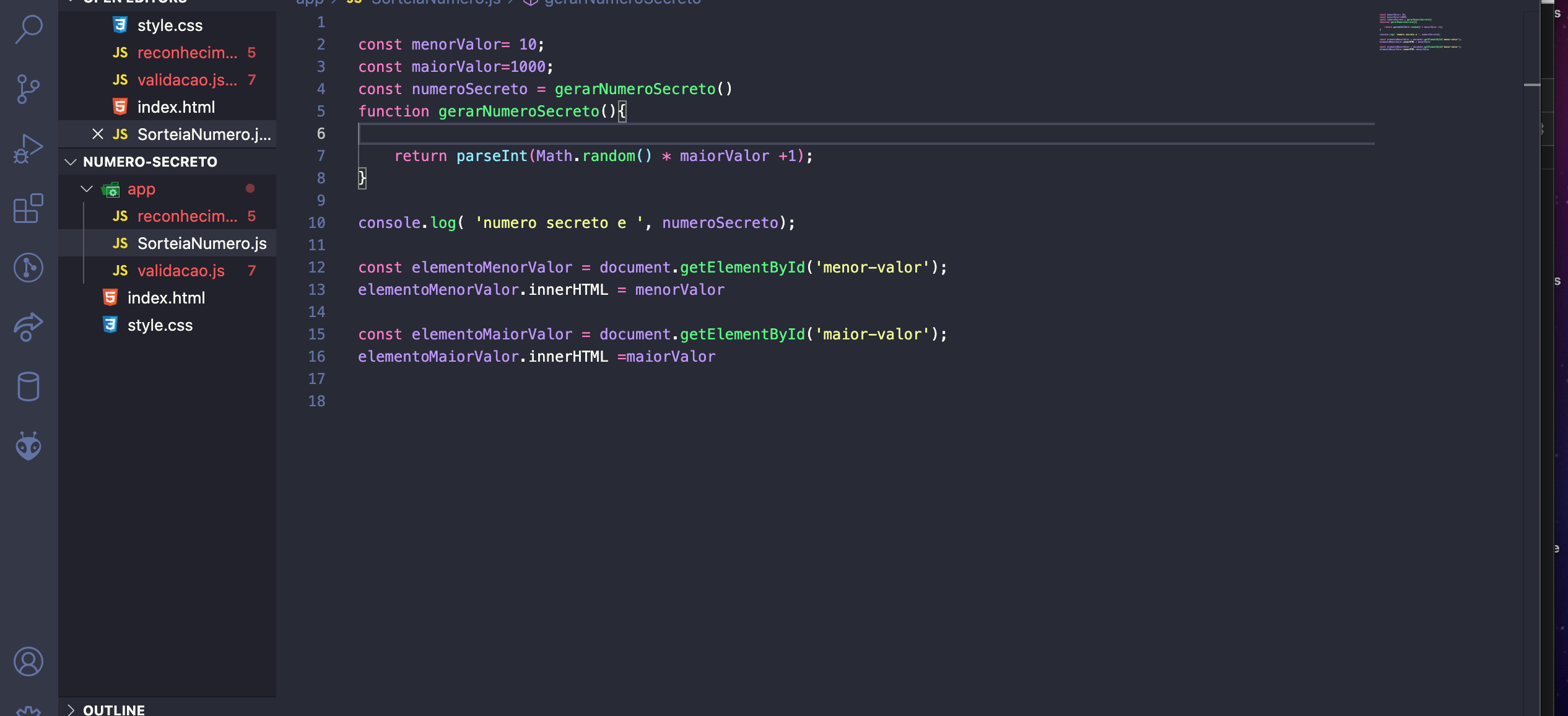Open the Git Graph circular icon view
The height and width of the screenshot is (716, 1568).
coord(28,268)
